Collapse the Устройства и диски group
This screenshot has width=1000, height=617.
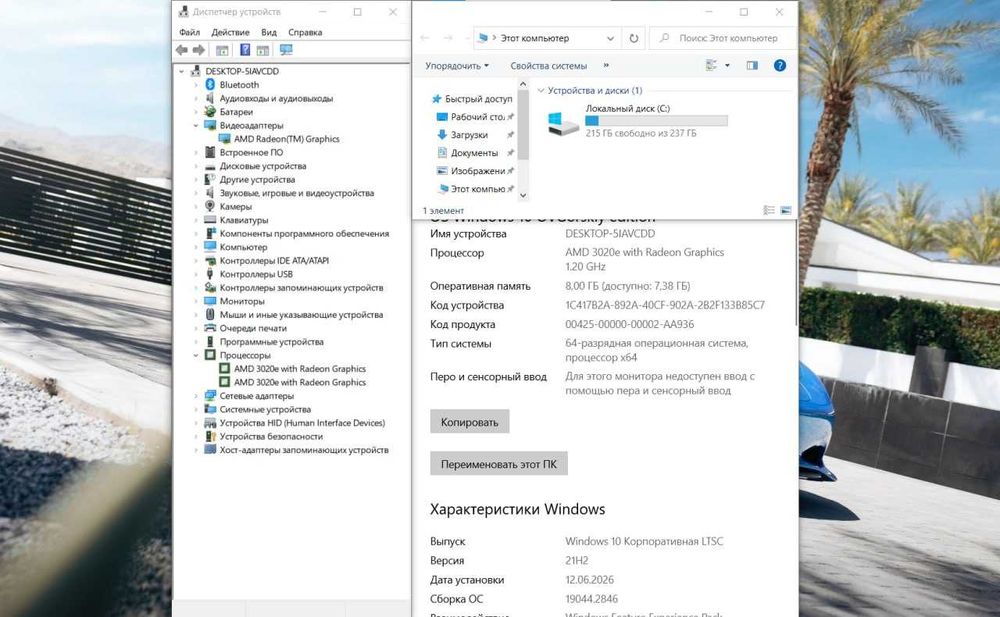(x=541, y=91)
